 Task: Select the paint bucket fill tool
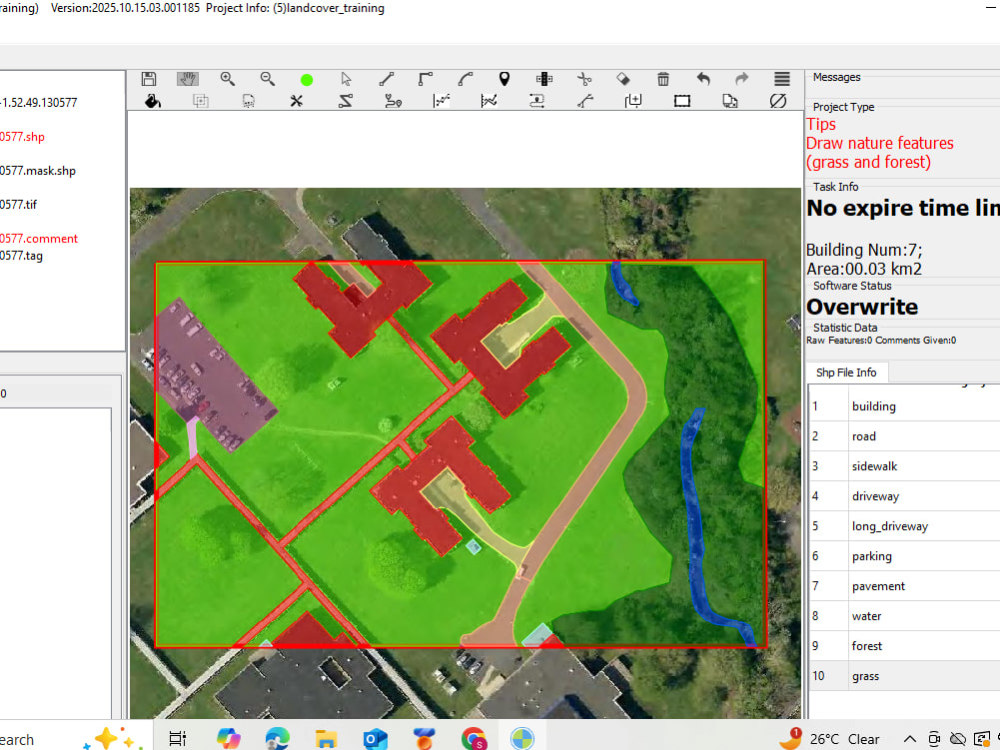point(152,101)
